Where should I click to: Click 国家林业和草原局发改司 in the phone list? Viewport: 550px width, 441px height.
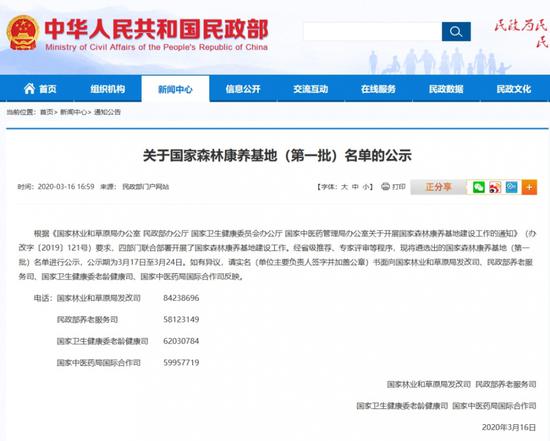click(x=99, y=298)
